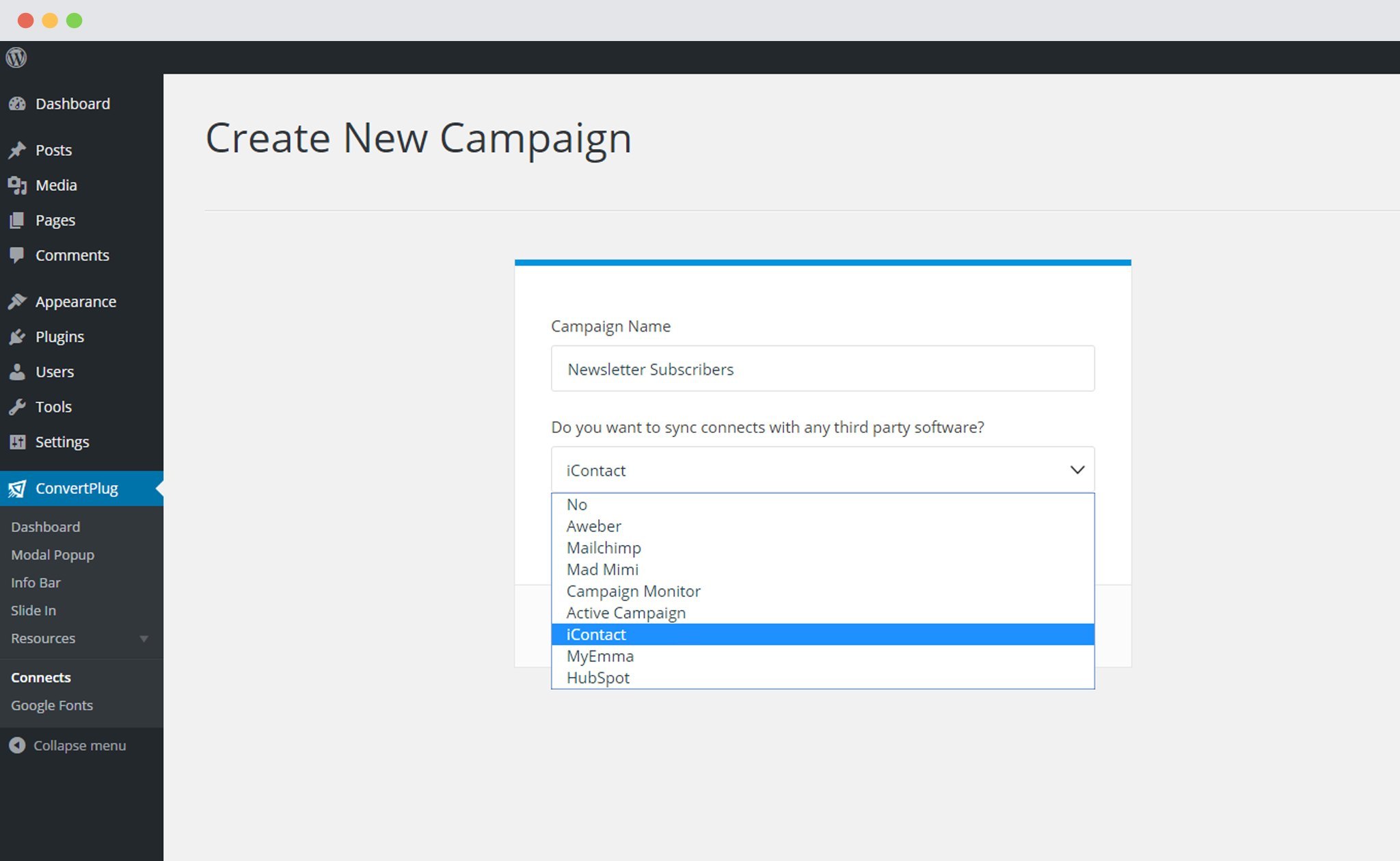Expand the Resources submenu arrow

pyautogui.click(x=144, y=639)
